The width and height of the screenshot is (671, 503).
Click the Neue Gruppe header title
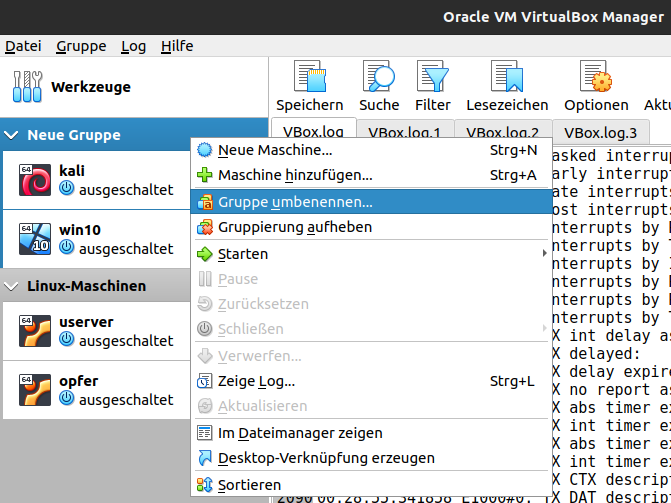click(74, 135)
